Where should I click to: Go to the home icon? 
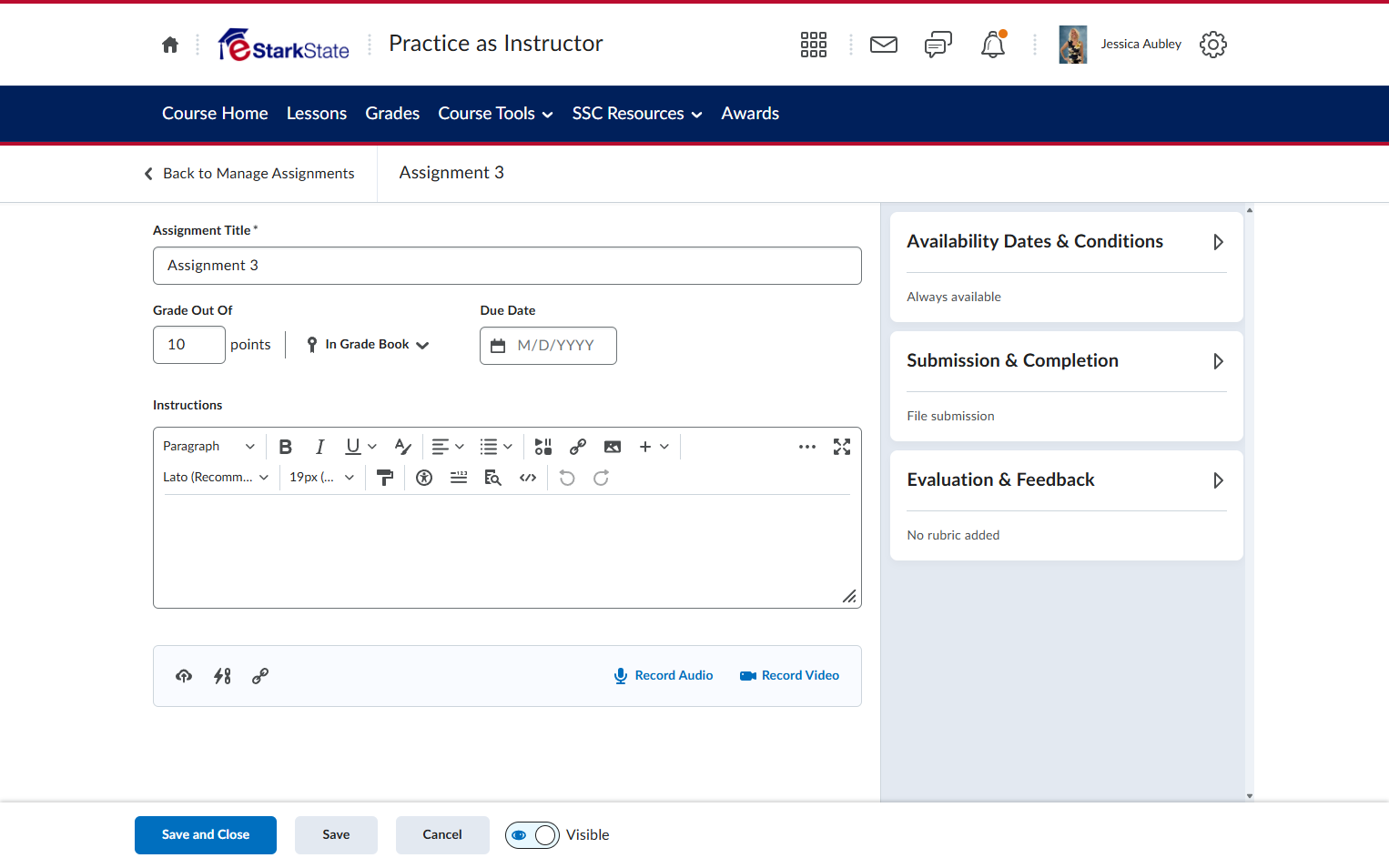[x=170, y=45]
